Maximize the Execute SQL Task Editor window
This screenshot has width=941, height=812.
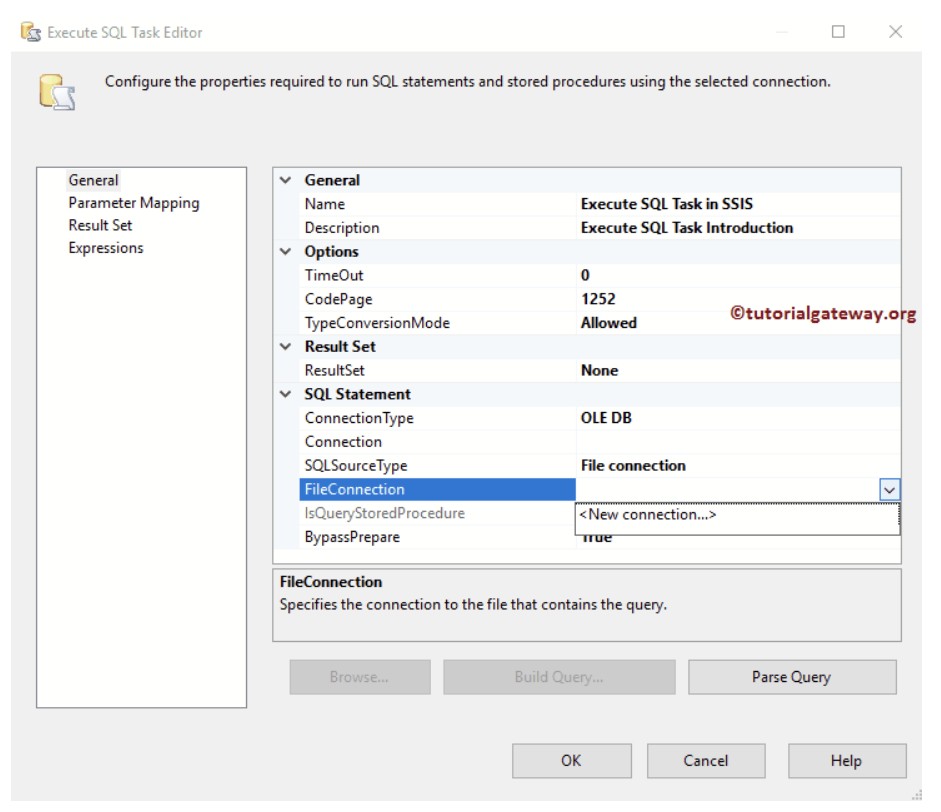coord(838,31)
